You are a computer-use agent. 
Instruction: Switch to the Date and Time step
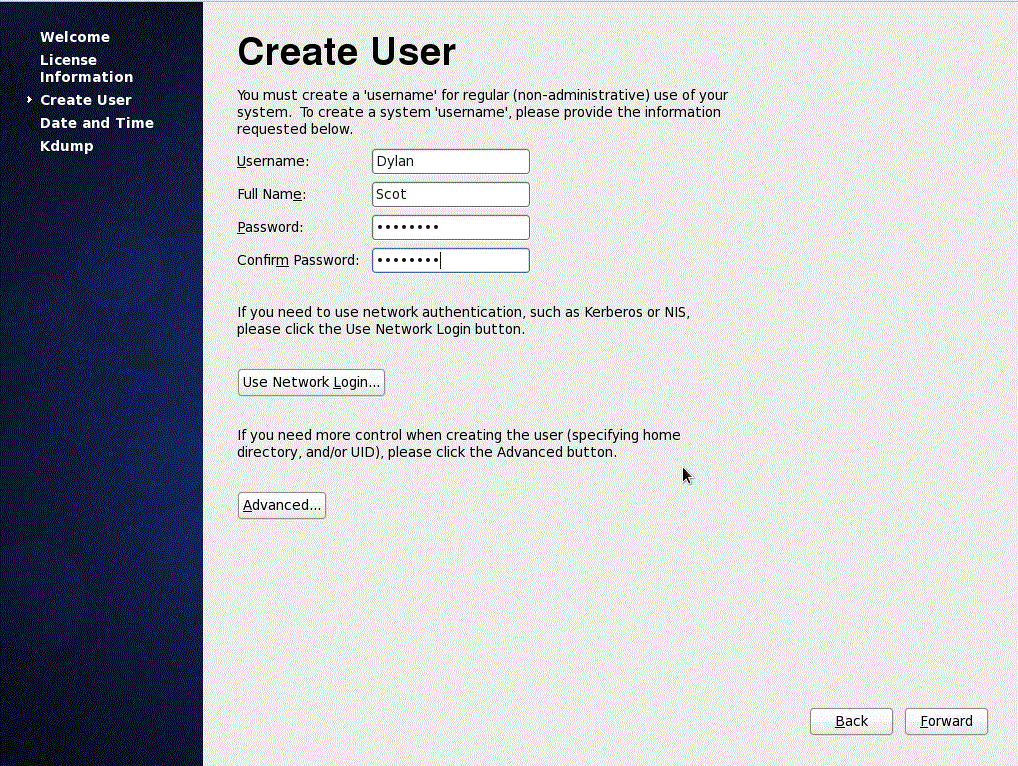tap(97, 123)
